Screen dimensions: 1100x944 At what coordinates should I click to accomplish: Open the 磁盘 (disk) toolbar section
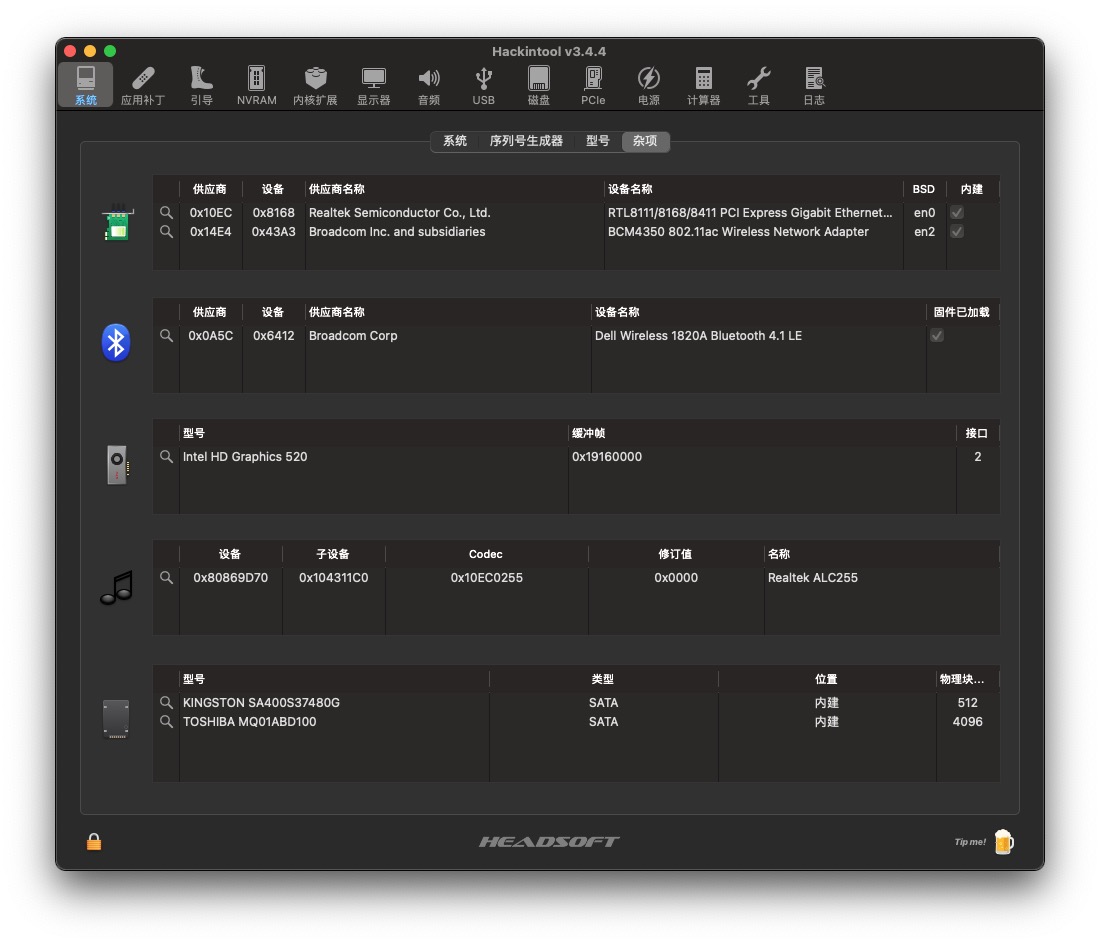tap(539, 85)
